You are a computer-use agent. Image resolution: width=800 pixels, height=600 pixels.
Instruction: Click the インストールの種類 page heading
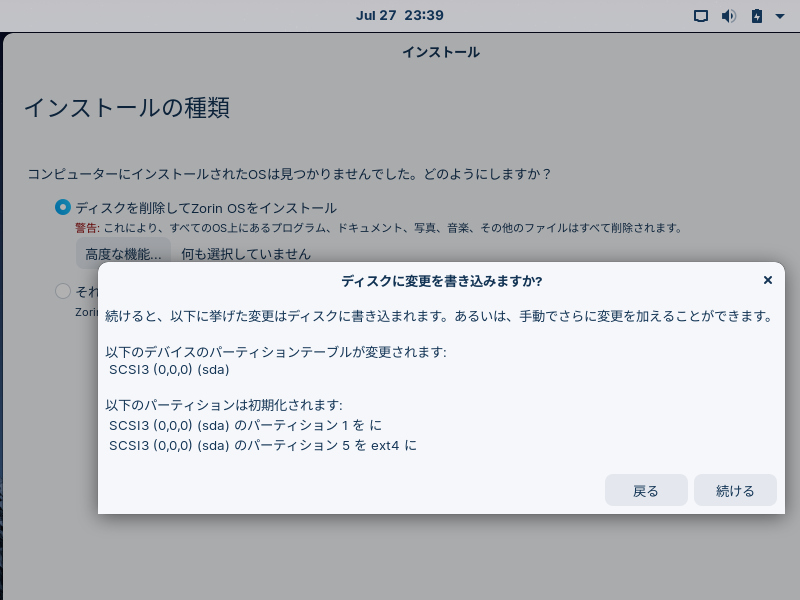point(127,108)
